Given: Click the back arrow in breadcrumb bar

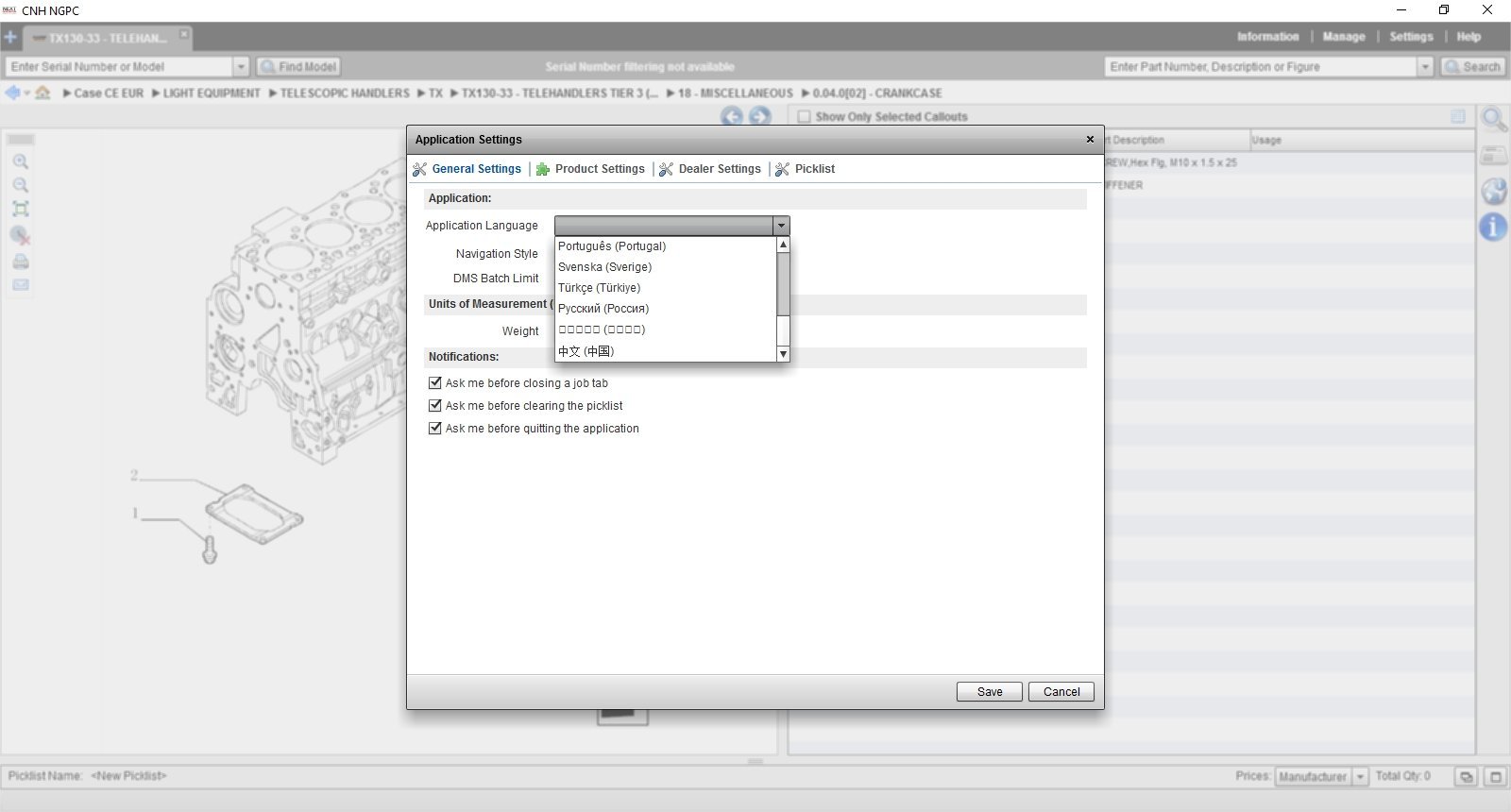Looking at the screenshot, I should (x=12, y=93).
